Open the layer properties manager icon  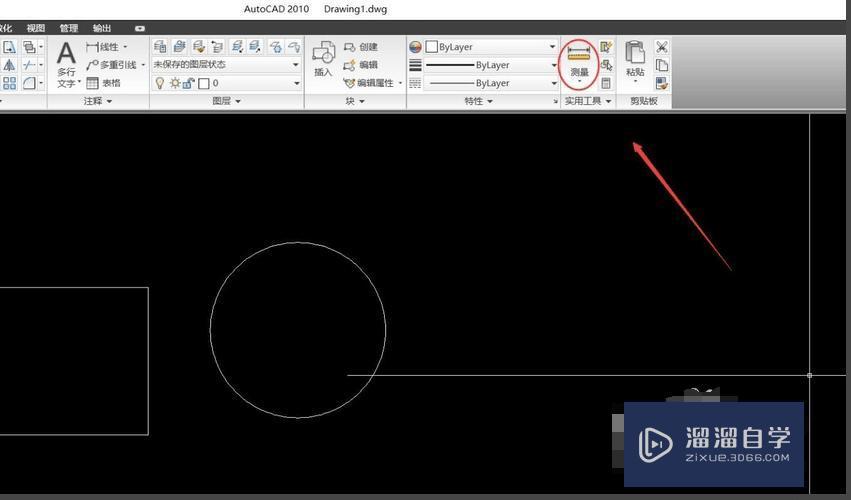160,47
